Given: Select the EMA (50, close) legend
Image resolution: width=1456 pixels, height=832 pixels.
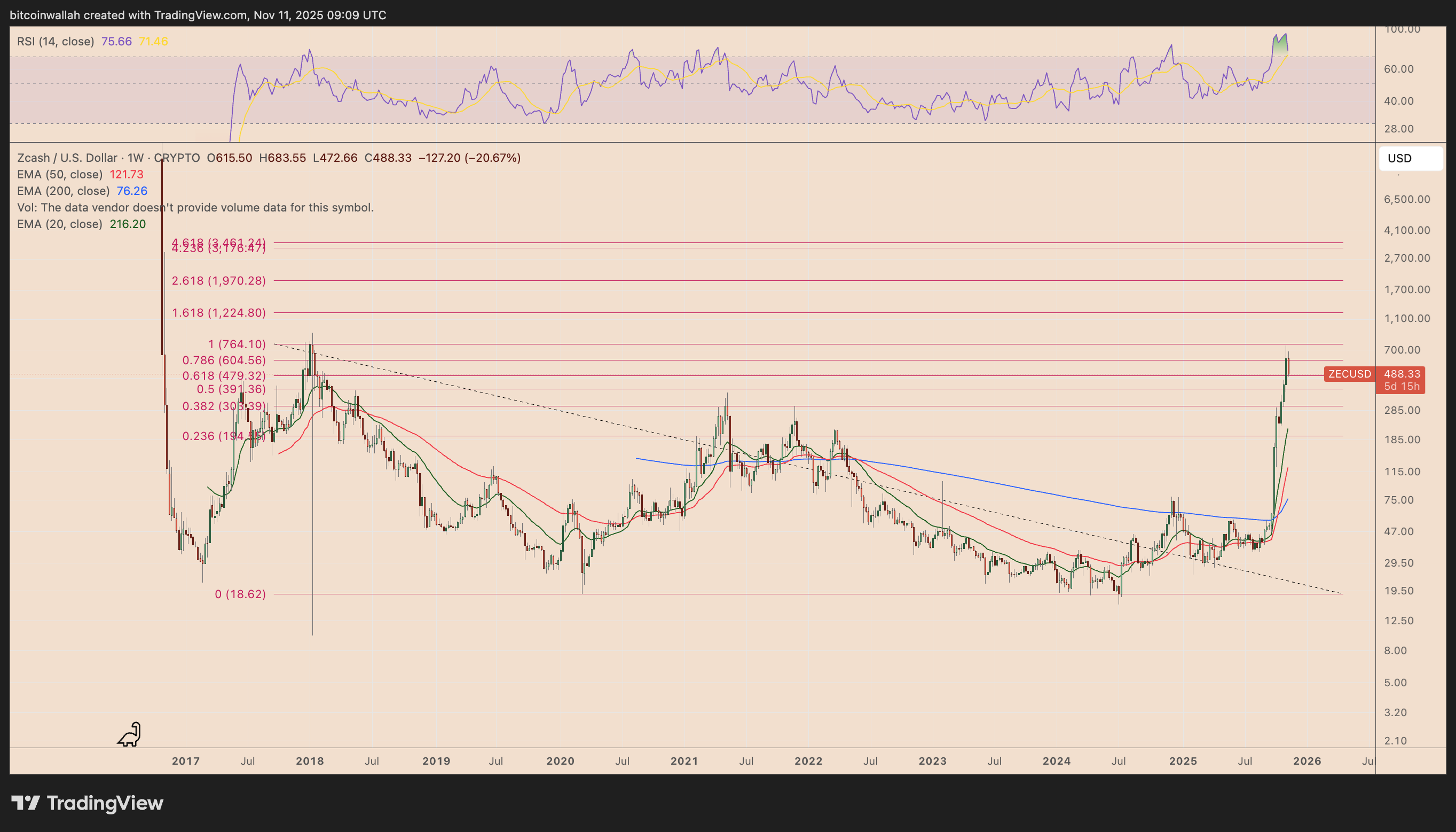Looking at the screenshot, I should 59,174.
